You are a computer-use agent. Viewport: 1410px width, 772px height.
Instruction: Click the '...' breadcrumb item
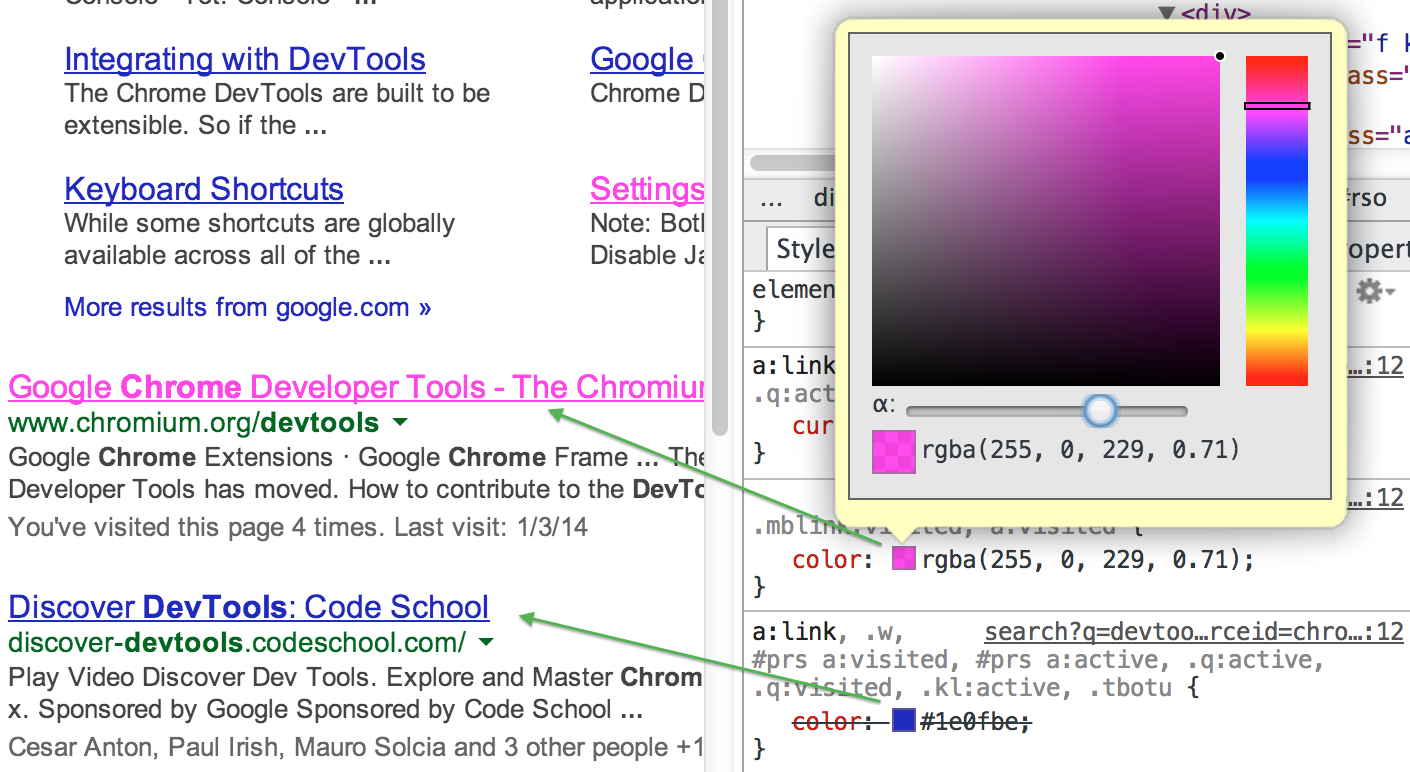tap(771, 198)
